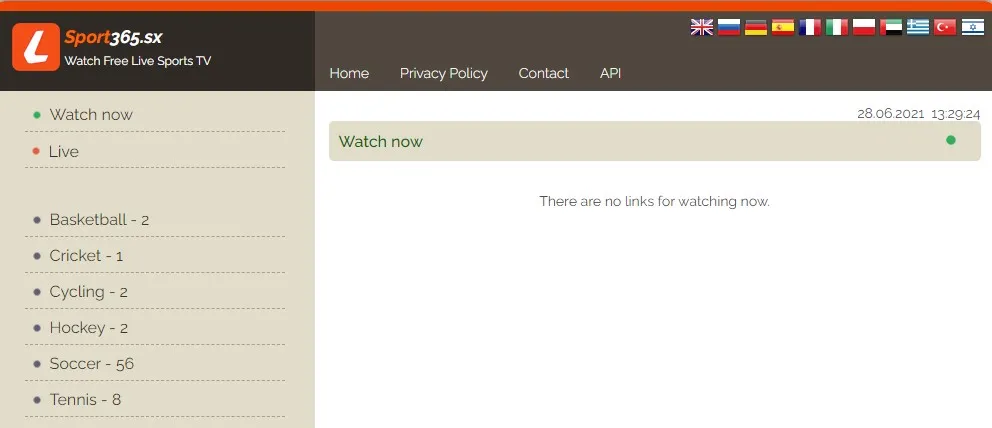Select the Russian flag language option
992x428 pixels.
(x=728, y=27)
